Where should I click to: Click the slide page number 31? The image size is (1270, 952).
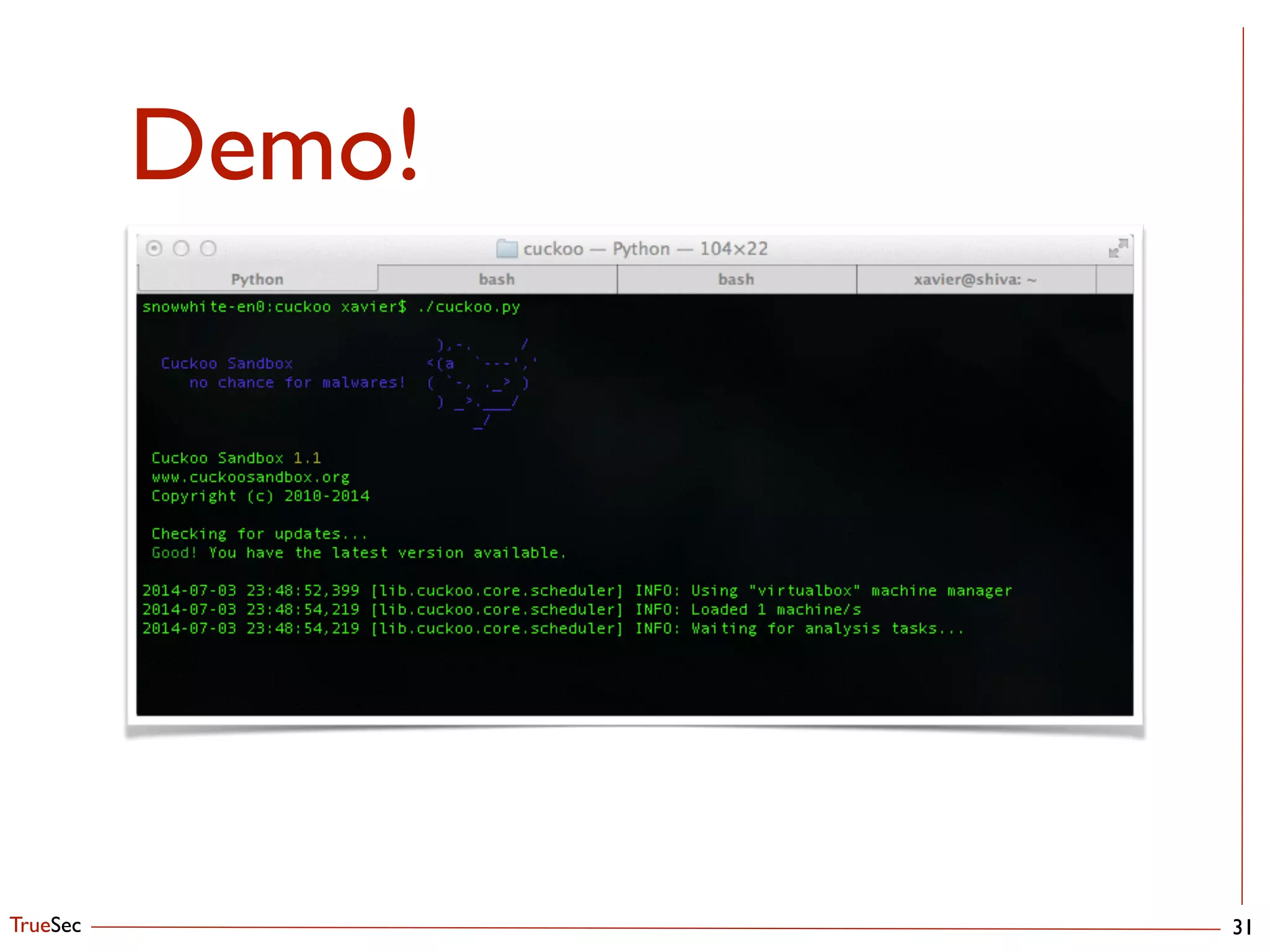tap(1241, 927)
